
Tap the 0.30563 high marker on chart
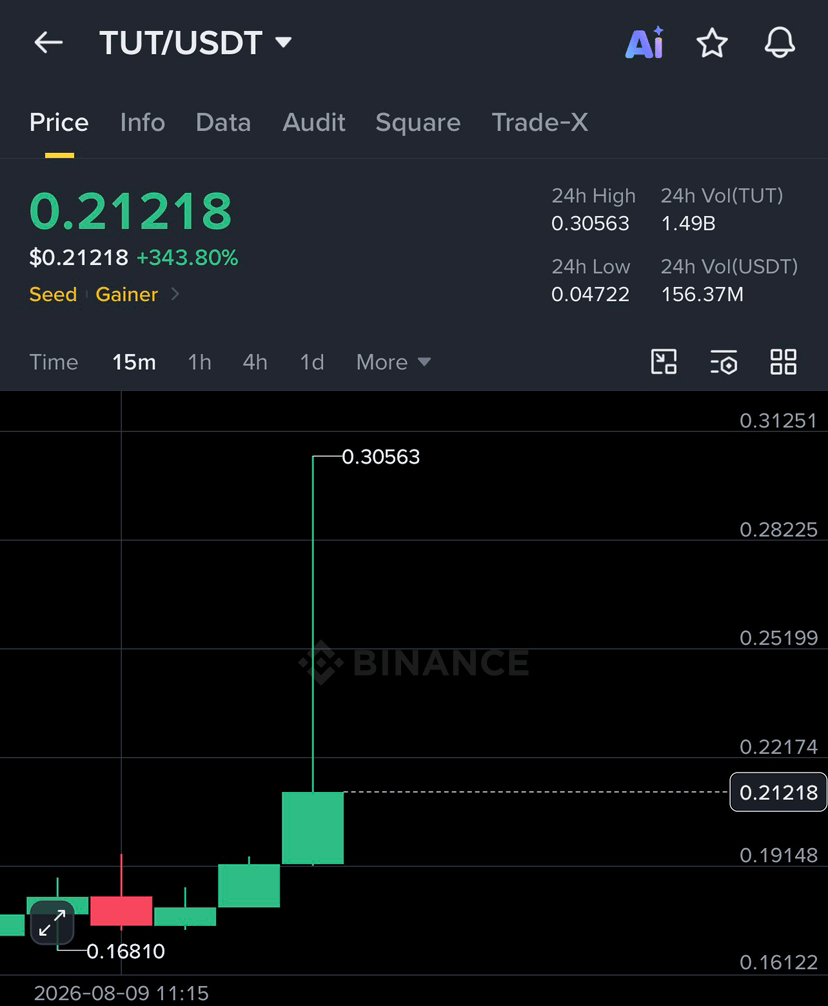(x=380, y=457)
